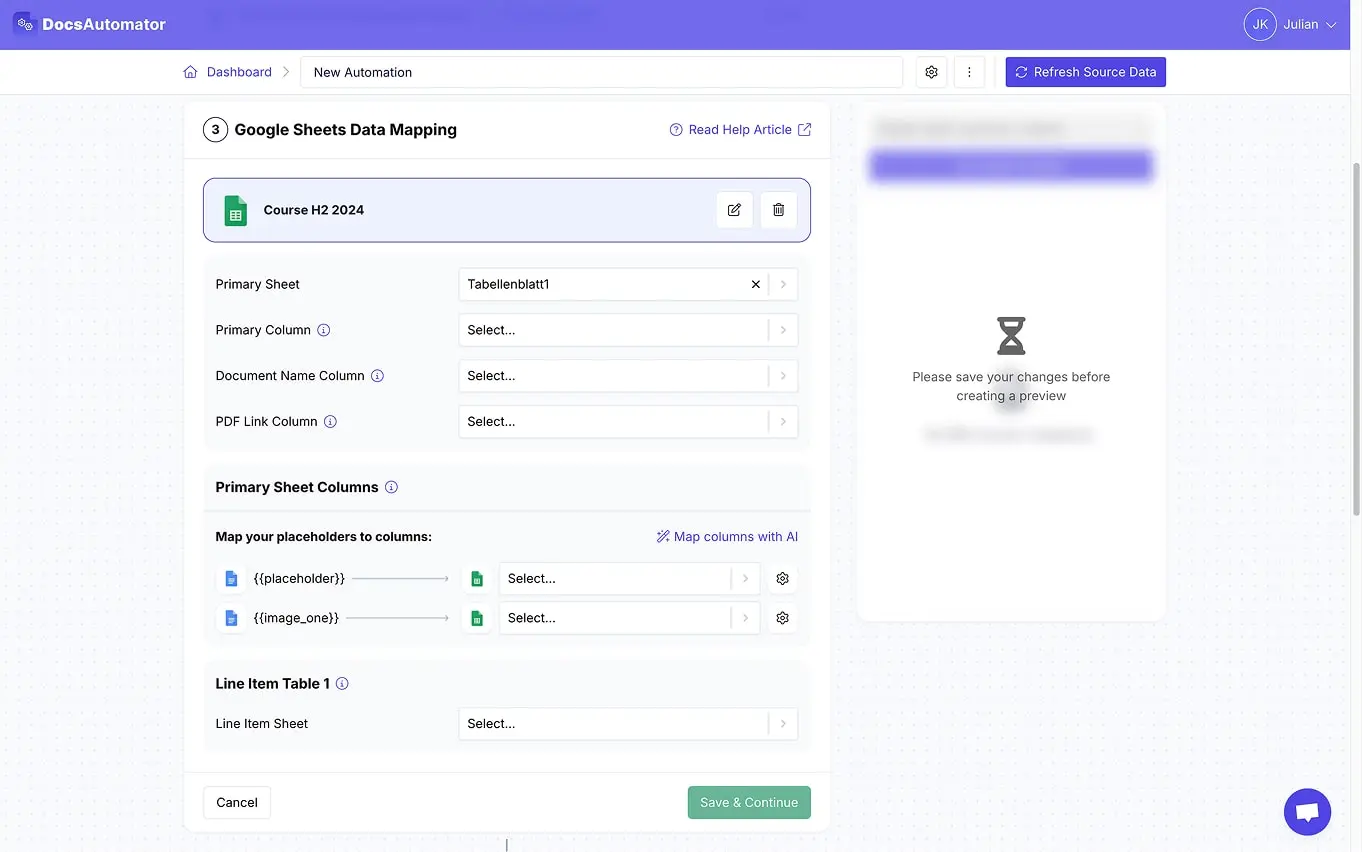The width and height of the screenshot is (1362, 852).
Task: Edit the Course H2 2024 source name
Action: click(734, 210)
